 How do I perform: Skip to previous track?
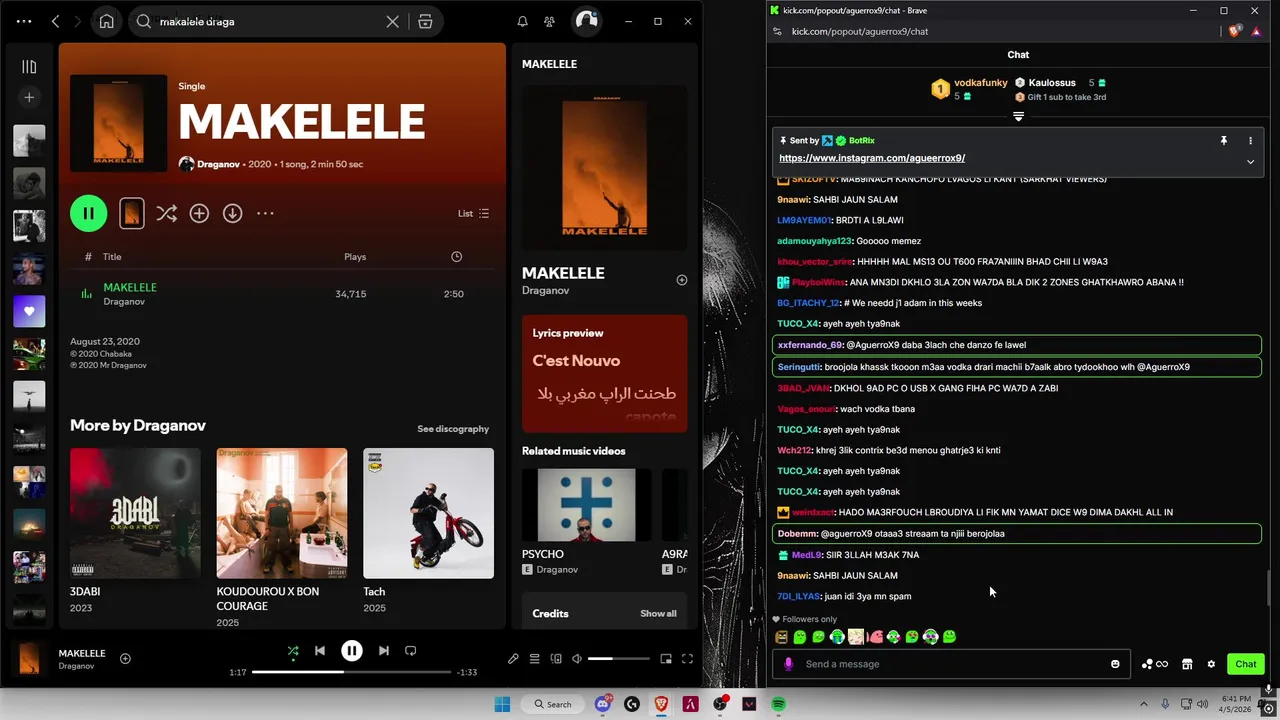320,651
